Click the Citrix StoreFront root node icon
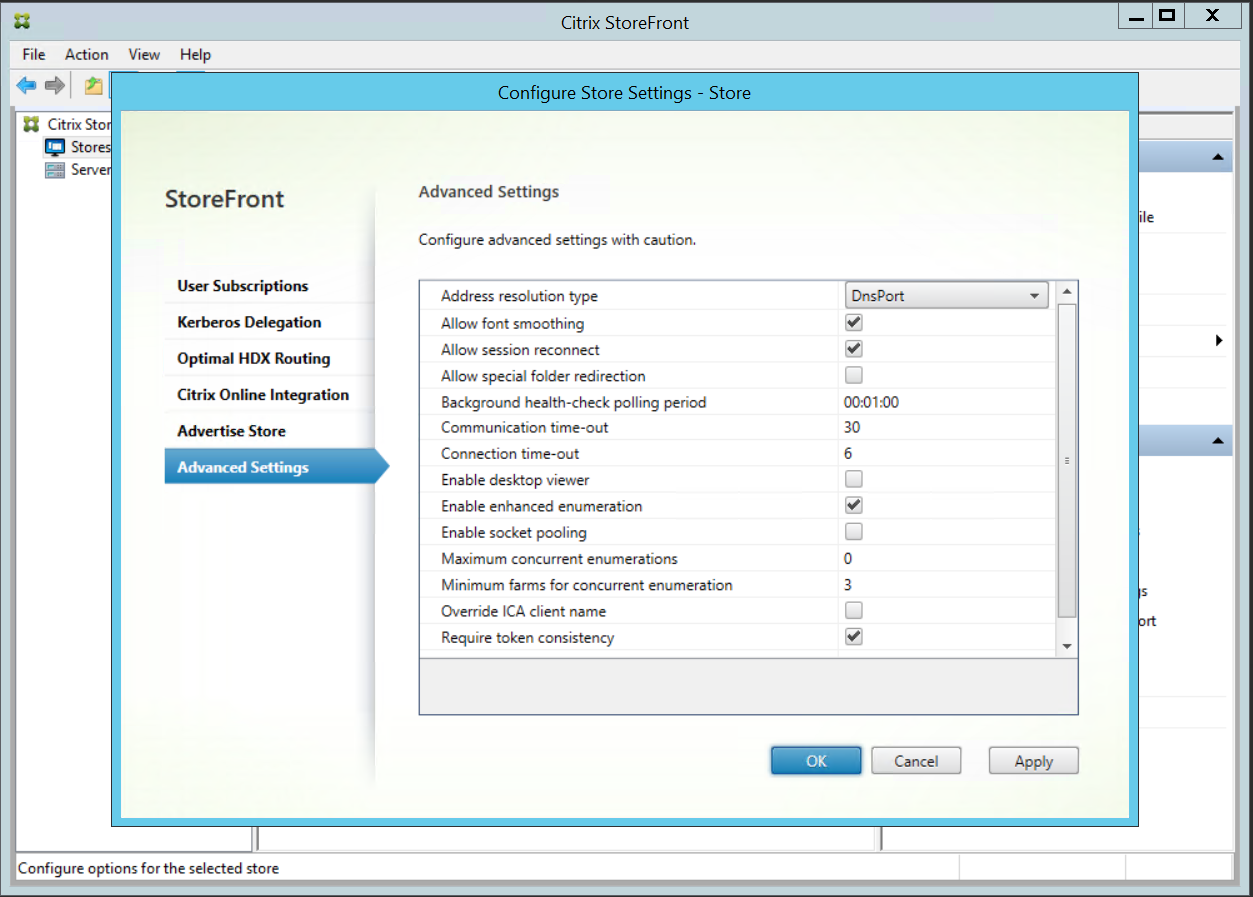The image size is (1253, 897). click(31, 124)
